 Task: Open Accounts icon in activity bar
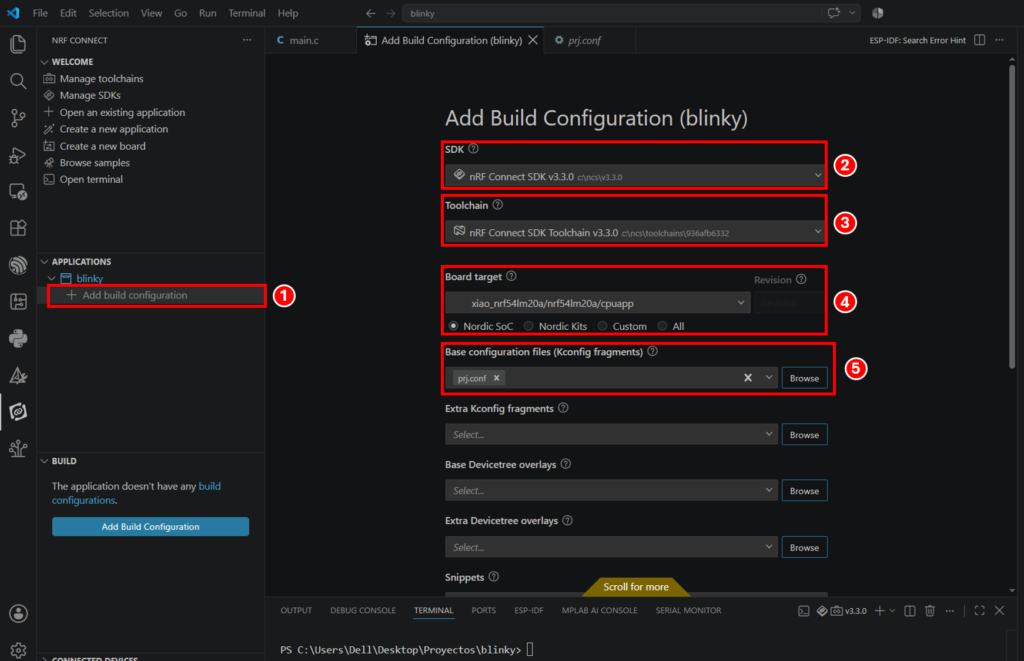[18, 613]
